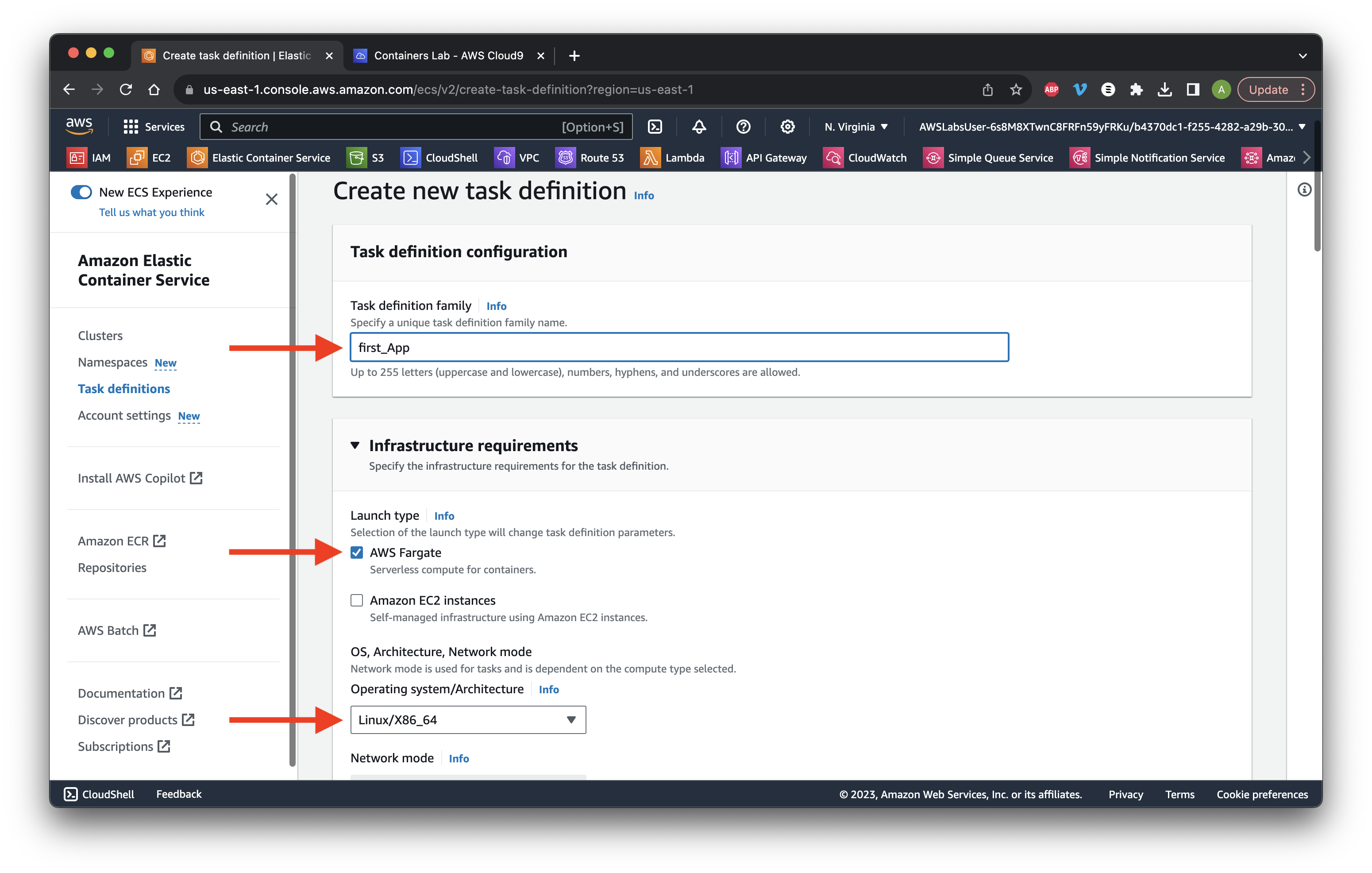
Task: Click the Tell us what you think link
Action: click(x=151, y=212)
